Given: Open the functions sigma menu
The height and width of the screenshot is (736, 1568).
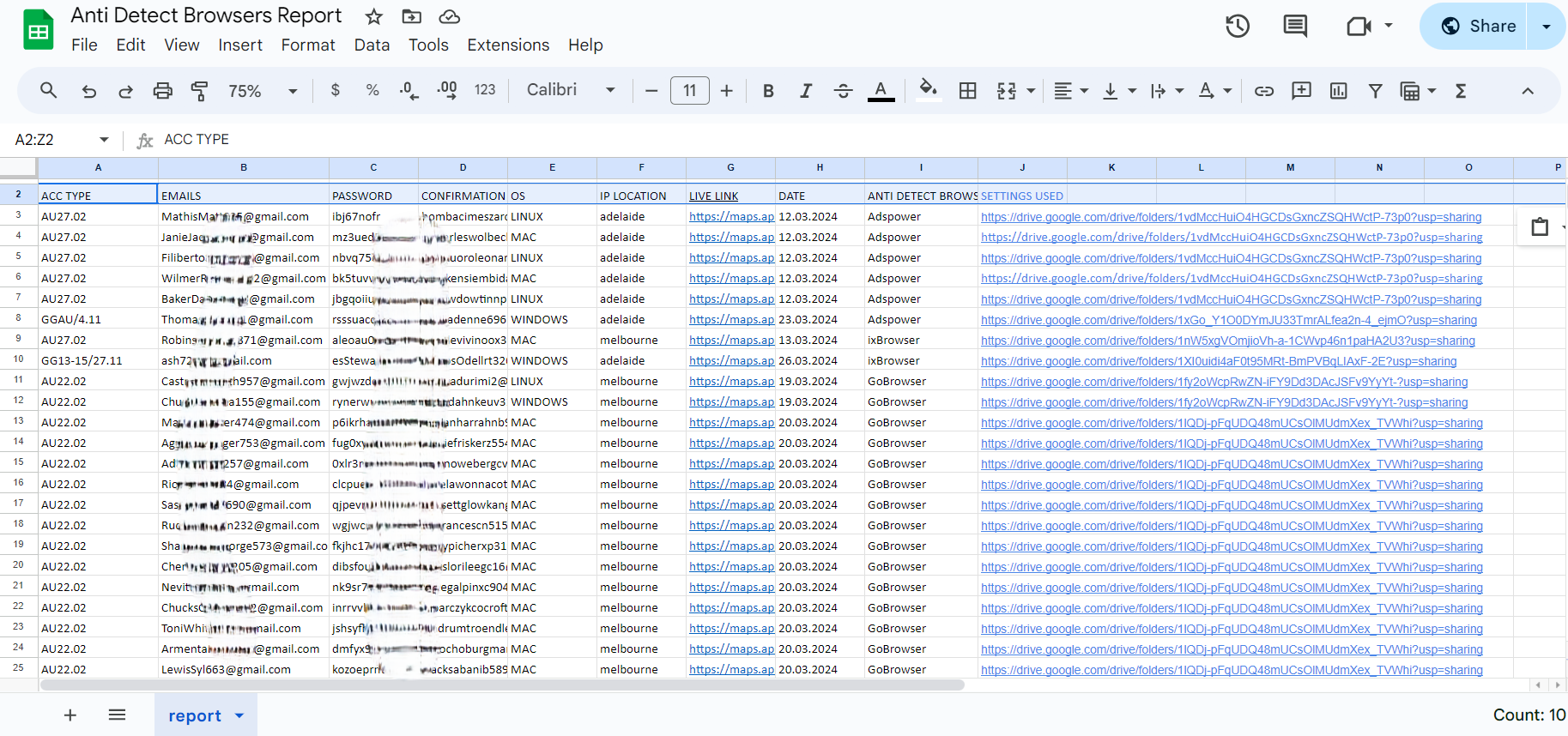Looking at the screenshot, I should 1461,91.
